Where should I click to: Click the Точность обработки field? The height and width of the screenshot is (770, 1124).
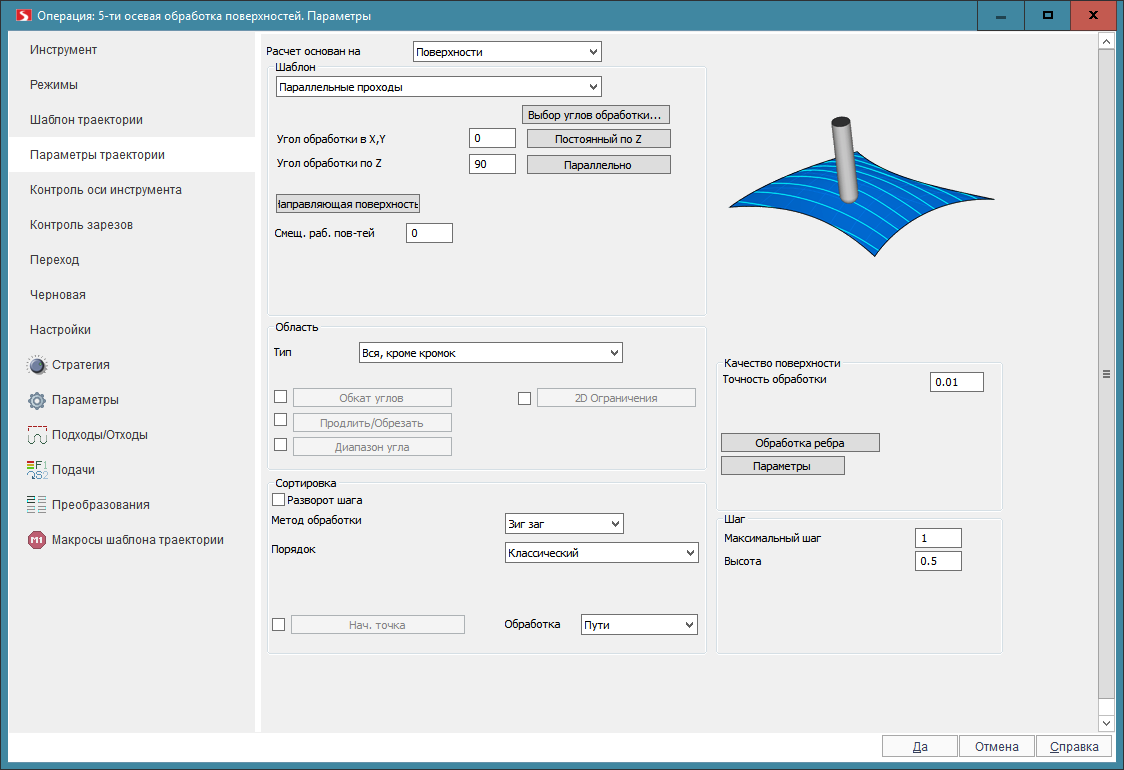click(957, 382)
